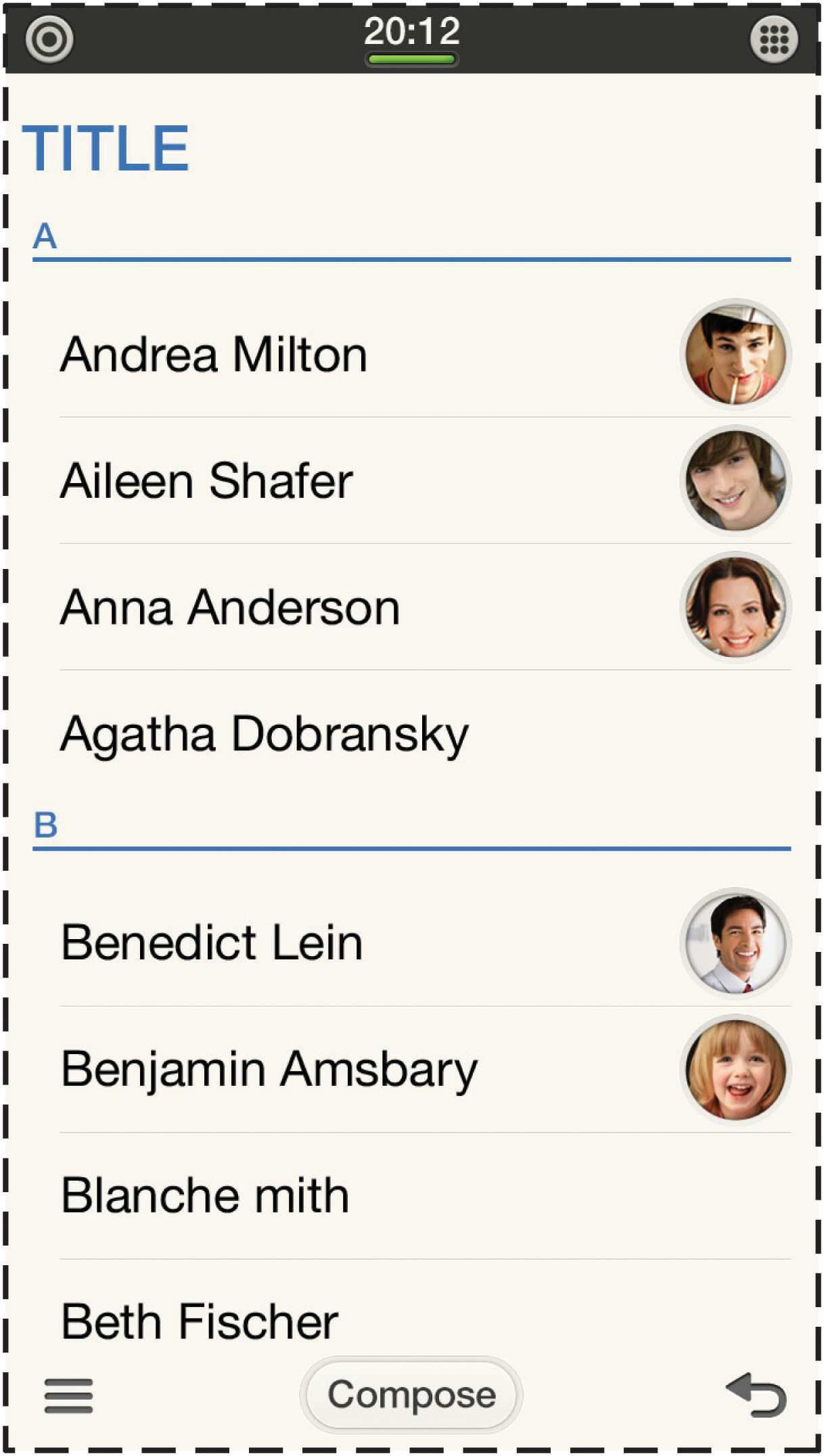The height and width of the screenshot is (1456, 824).
Task: Open the hamburger menu icon
Action: click(x=68, y=1395)
